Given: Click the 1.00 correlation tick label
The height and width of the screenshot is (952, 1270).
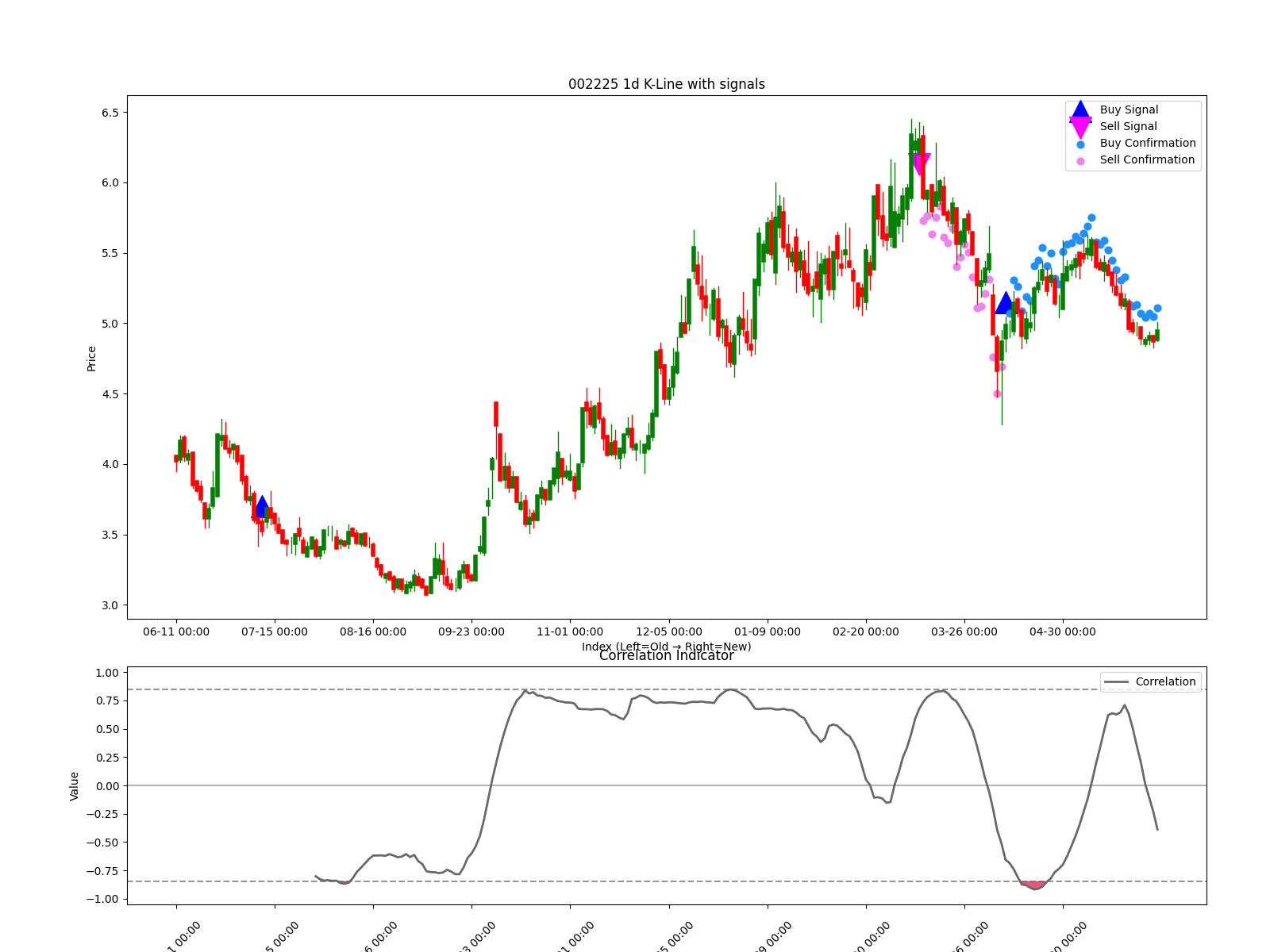Looking at the screenshot, I should tap(107, 673).
